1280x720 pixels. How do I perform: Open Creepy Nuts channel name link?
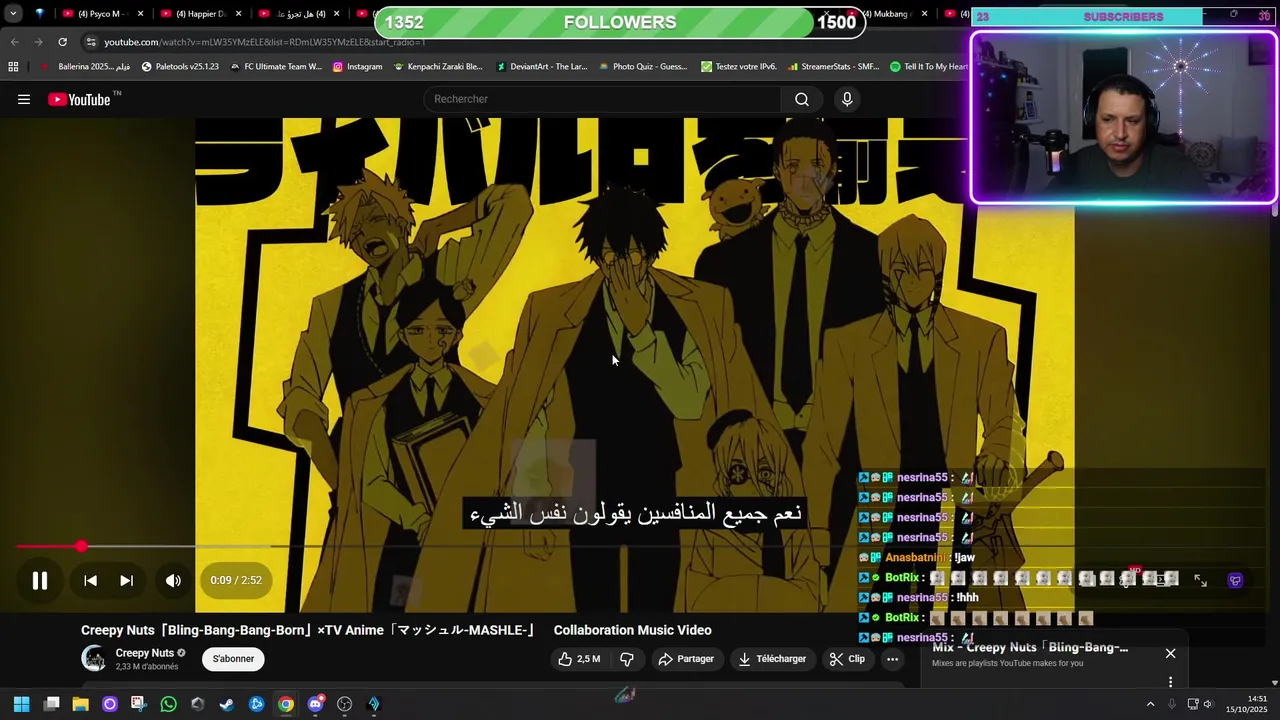coord(145,653)
